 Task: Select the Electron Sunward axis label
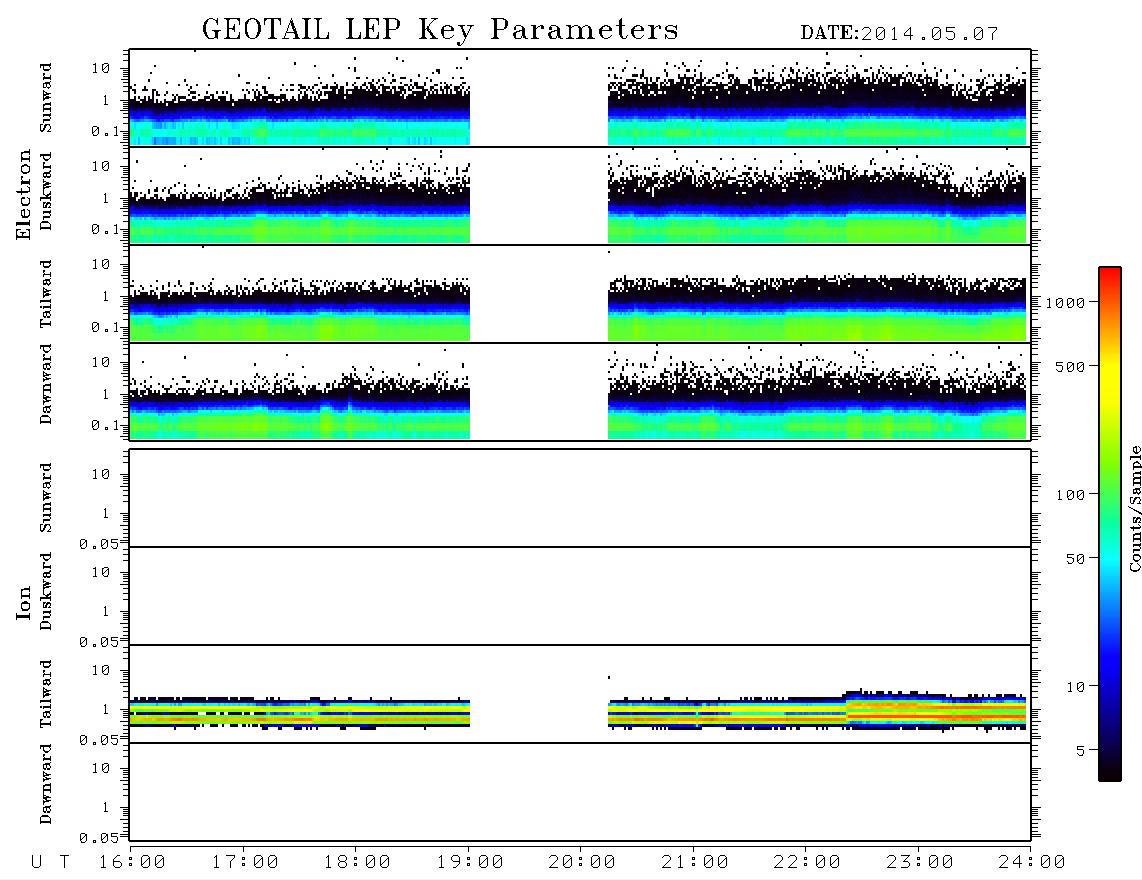(46, 98)
